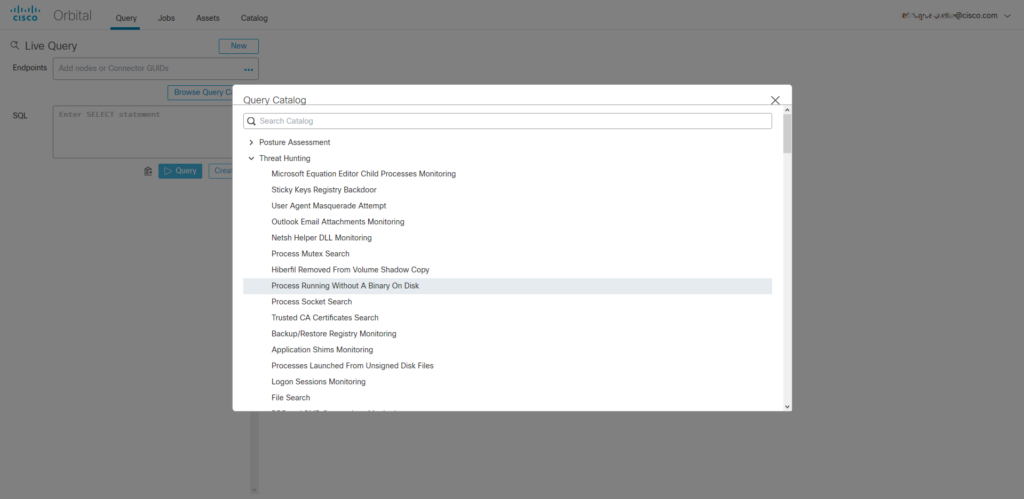Go to the Catalog tab
Image resolution: width=1024 pixels, height=499 pixels.
[x=254, y=18]
